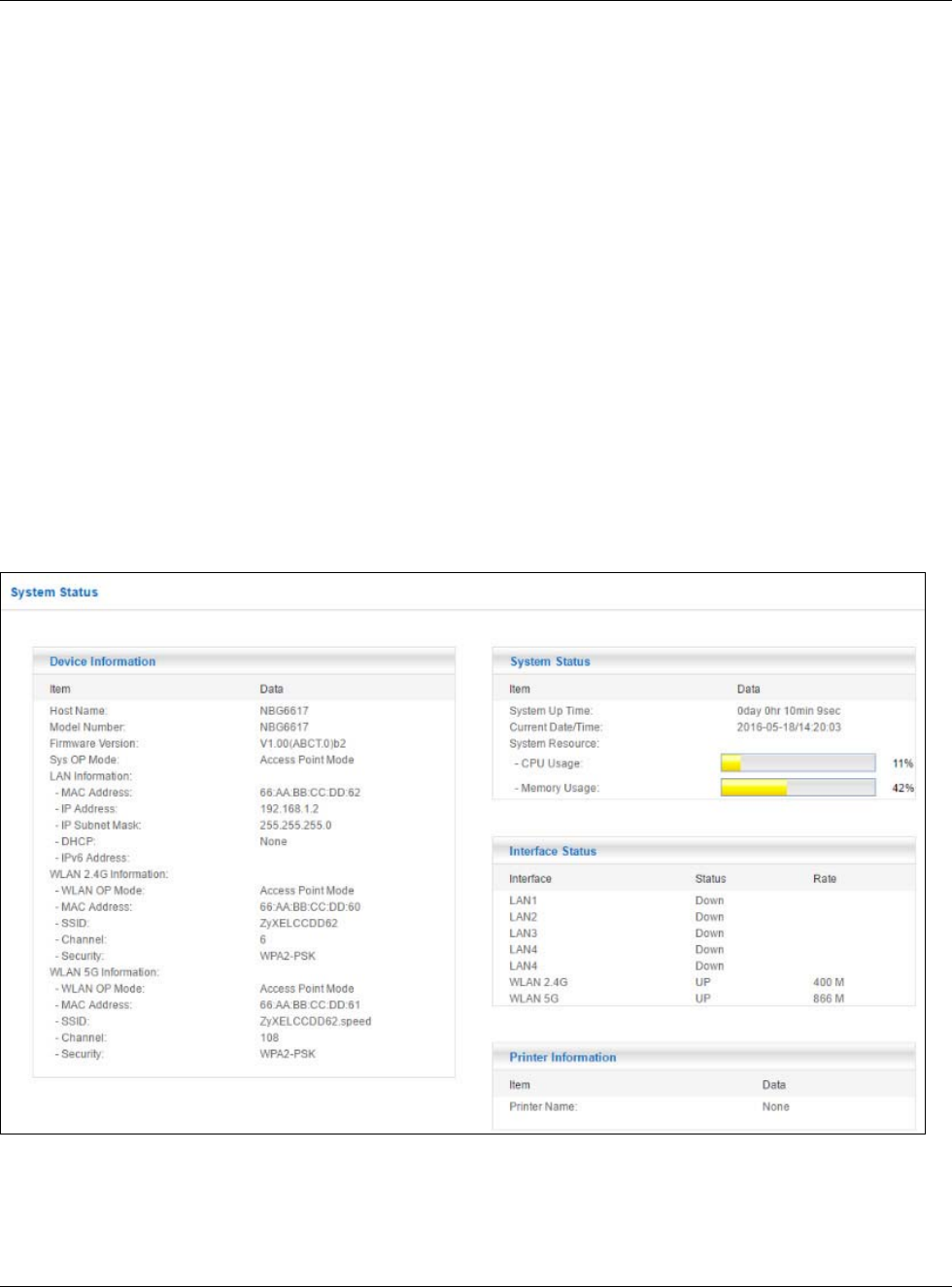This screenshot has height=1287, width=952.
Task: Click the memory usage value 42%
Action: [902, 788]
